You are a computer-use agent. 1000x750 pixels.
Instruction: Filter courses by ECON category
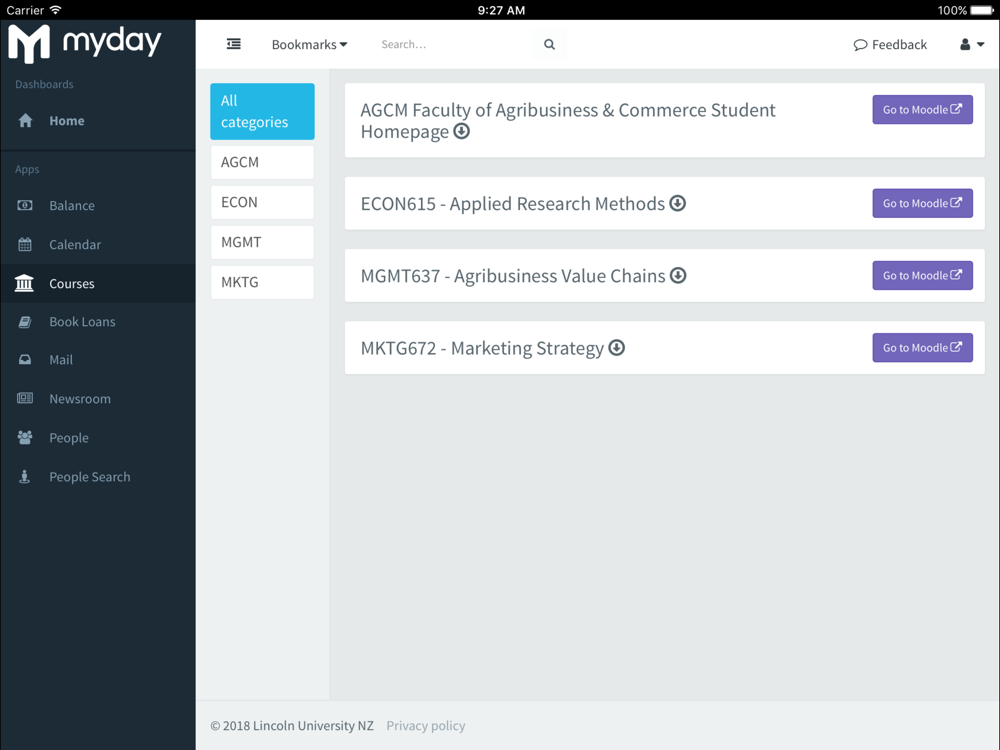click(x=262, y=202)
